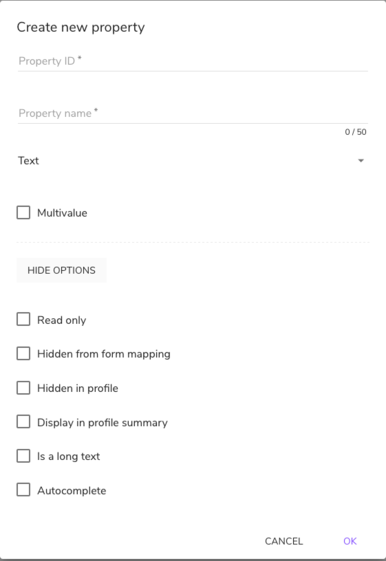The height and width of the screenshot is (561, 386).
Task: Click the Read only label text
Action: 62,320
